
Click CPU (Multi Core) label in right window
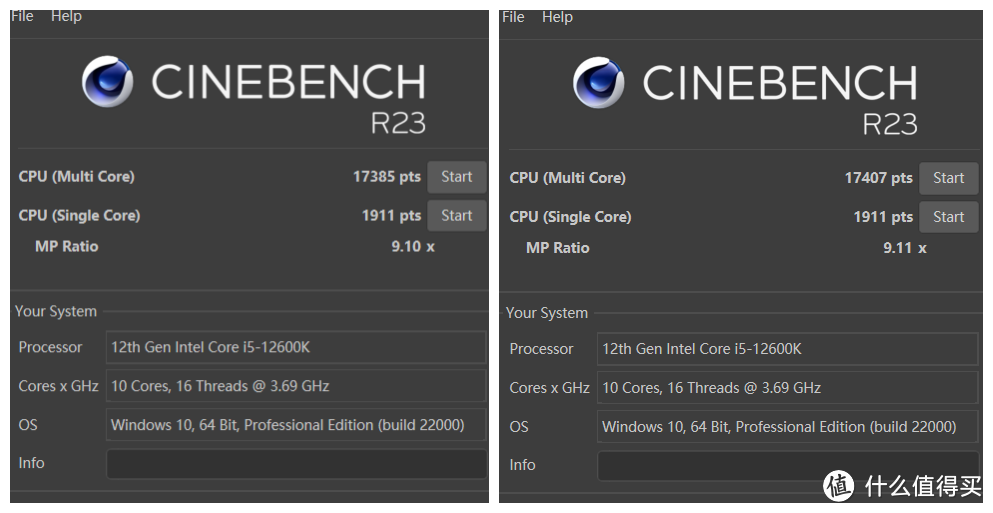(x=567, y=178)
